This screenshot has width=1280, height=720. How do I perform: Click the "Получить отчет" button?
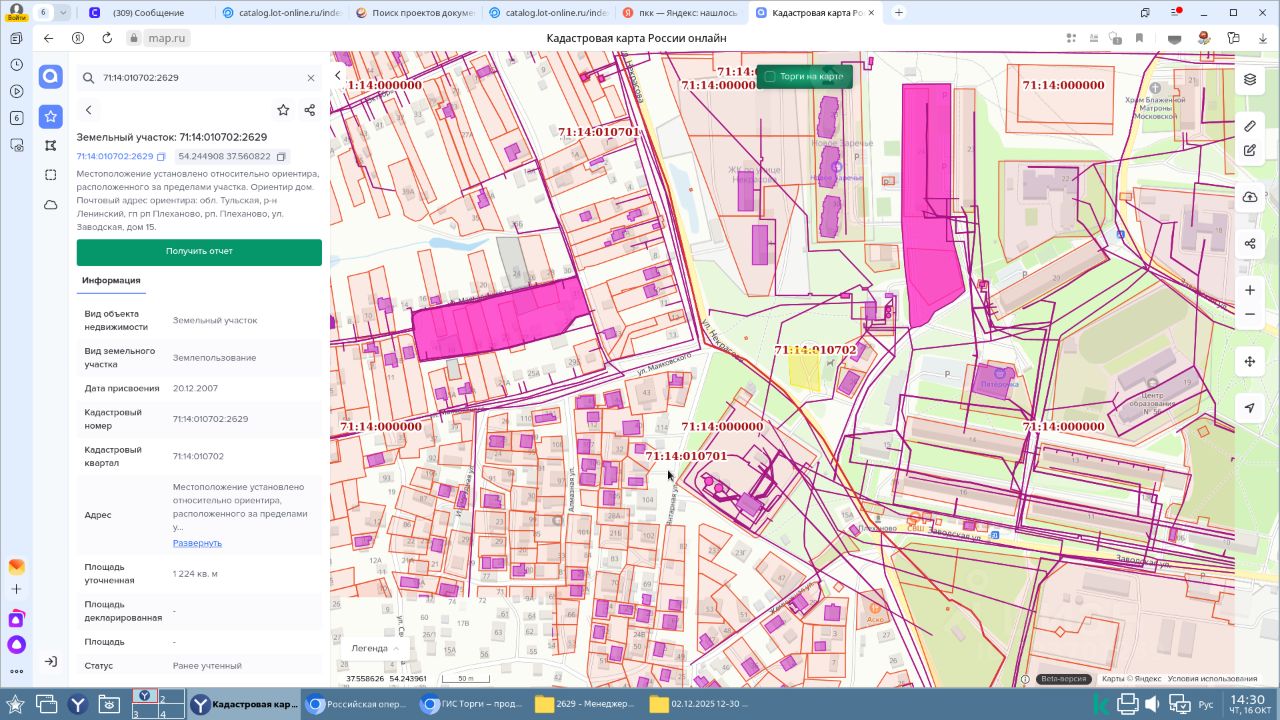199,252
